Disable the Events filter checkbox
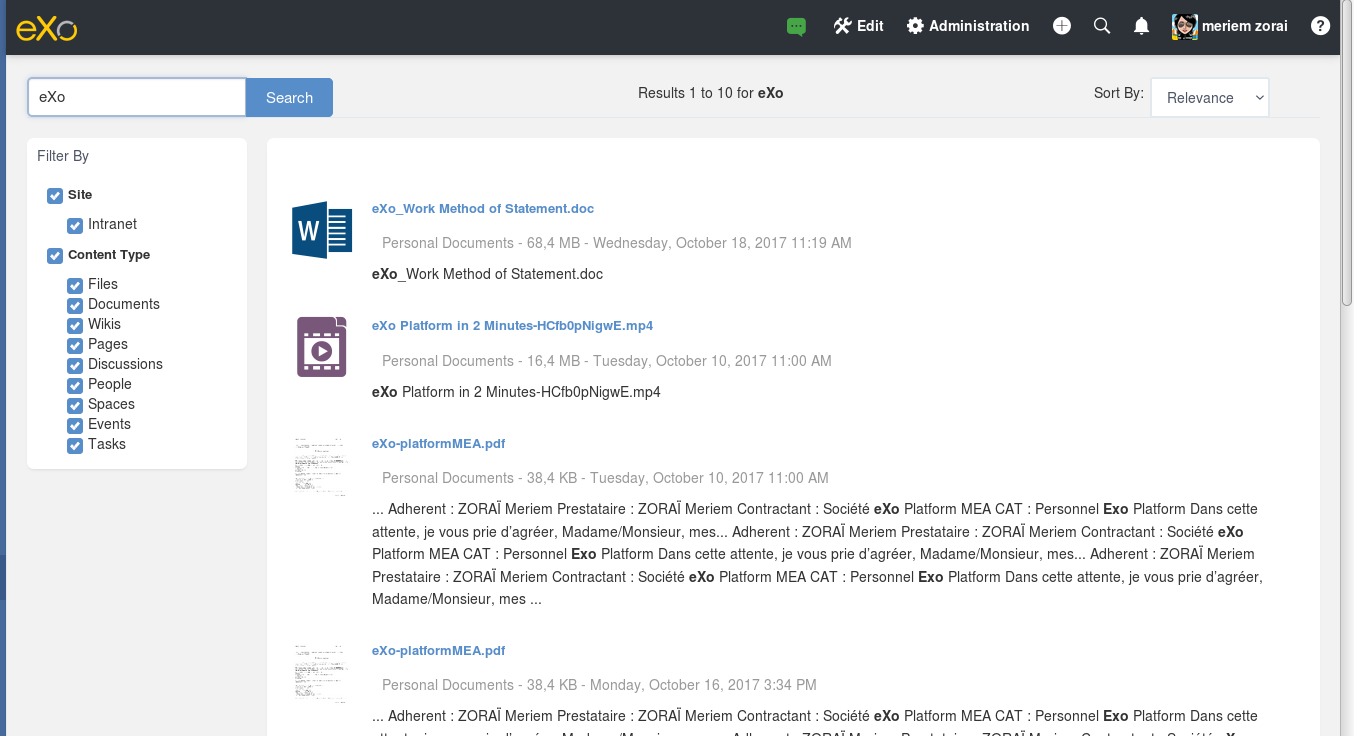 [75, 426]
